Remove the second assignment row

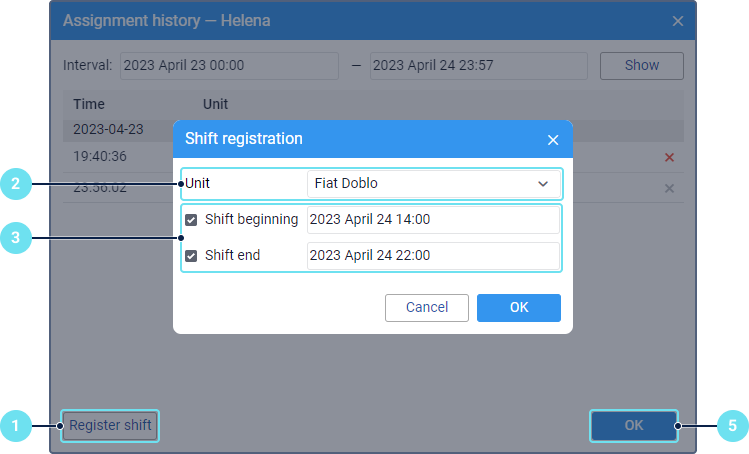[x=669, y=188]
